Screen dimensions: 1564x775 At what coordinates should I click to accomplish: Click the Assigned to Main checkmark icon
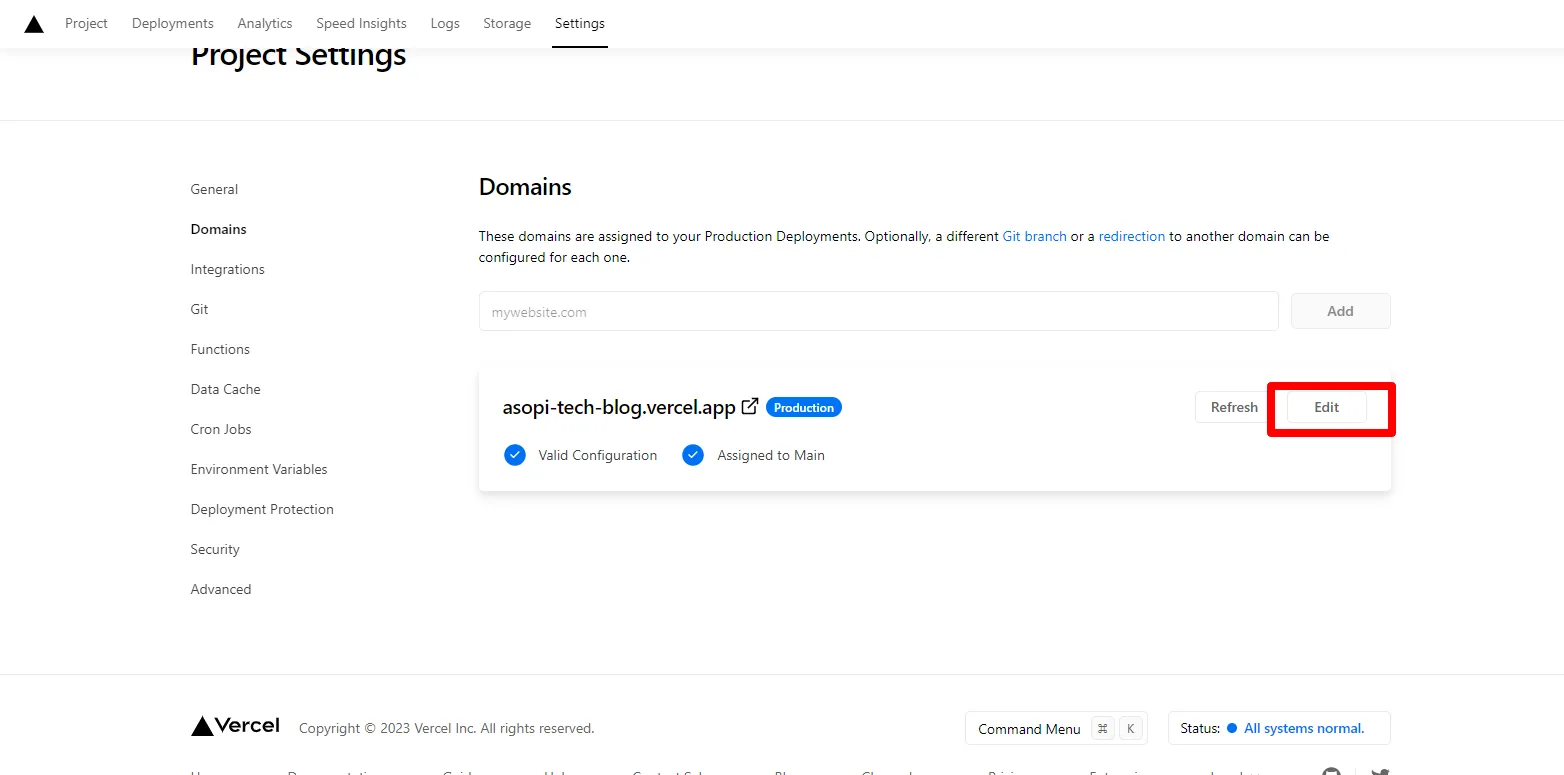click(x=693, y=455)
